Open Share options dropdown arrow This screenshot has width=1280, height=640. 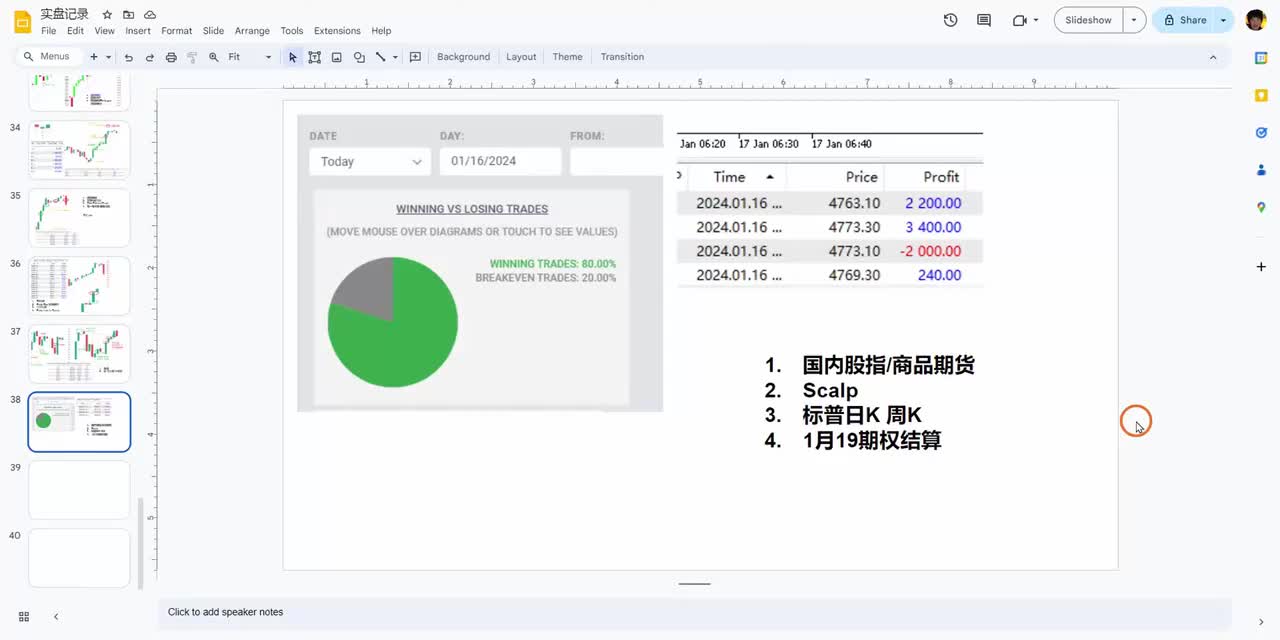click(1224, 20)
